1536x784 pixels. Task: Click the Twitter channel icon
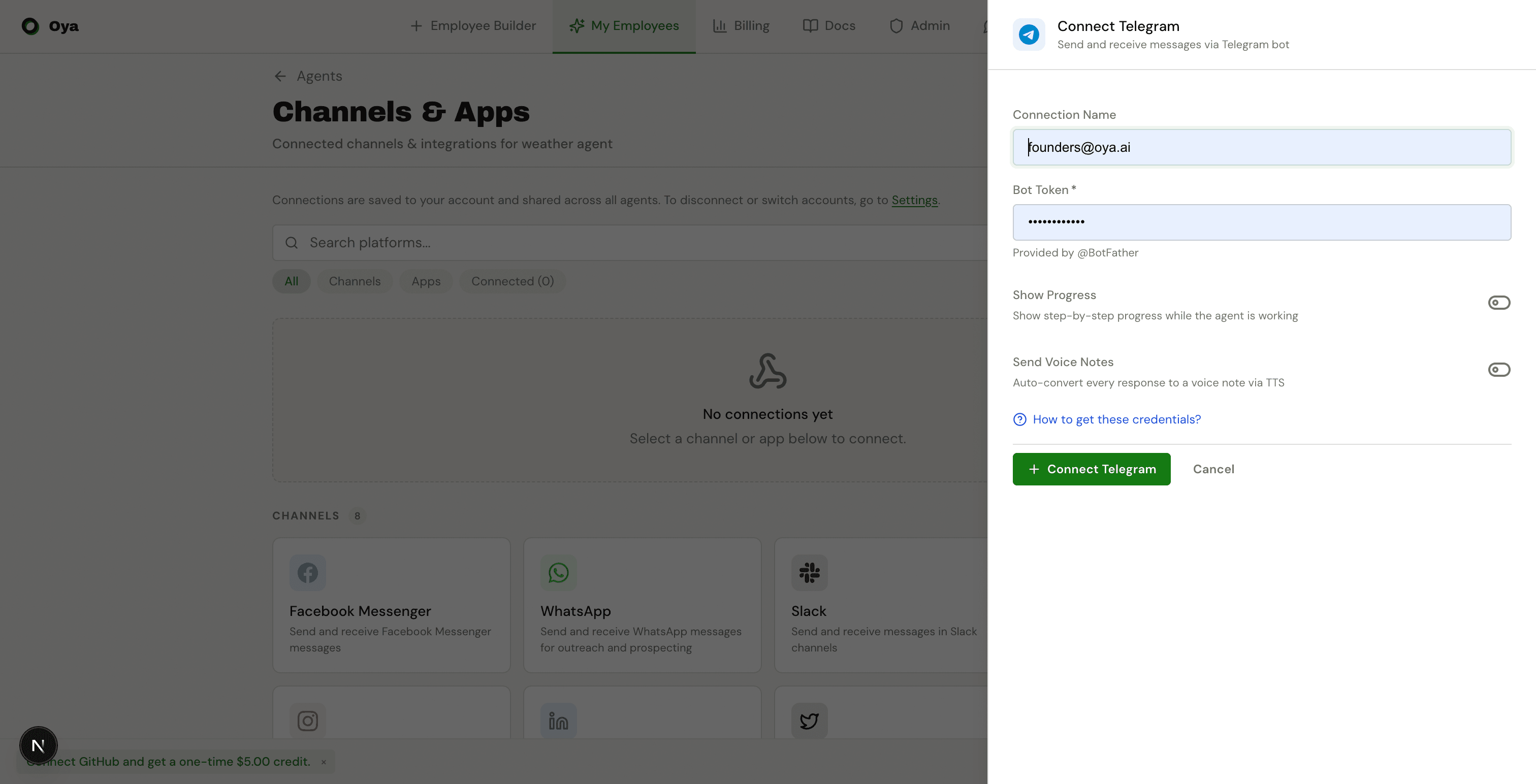(x=809, y=720)
